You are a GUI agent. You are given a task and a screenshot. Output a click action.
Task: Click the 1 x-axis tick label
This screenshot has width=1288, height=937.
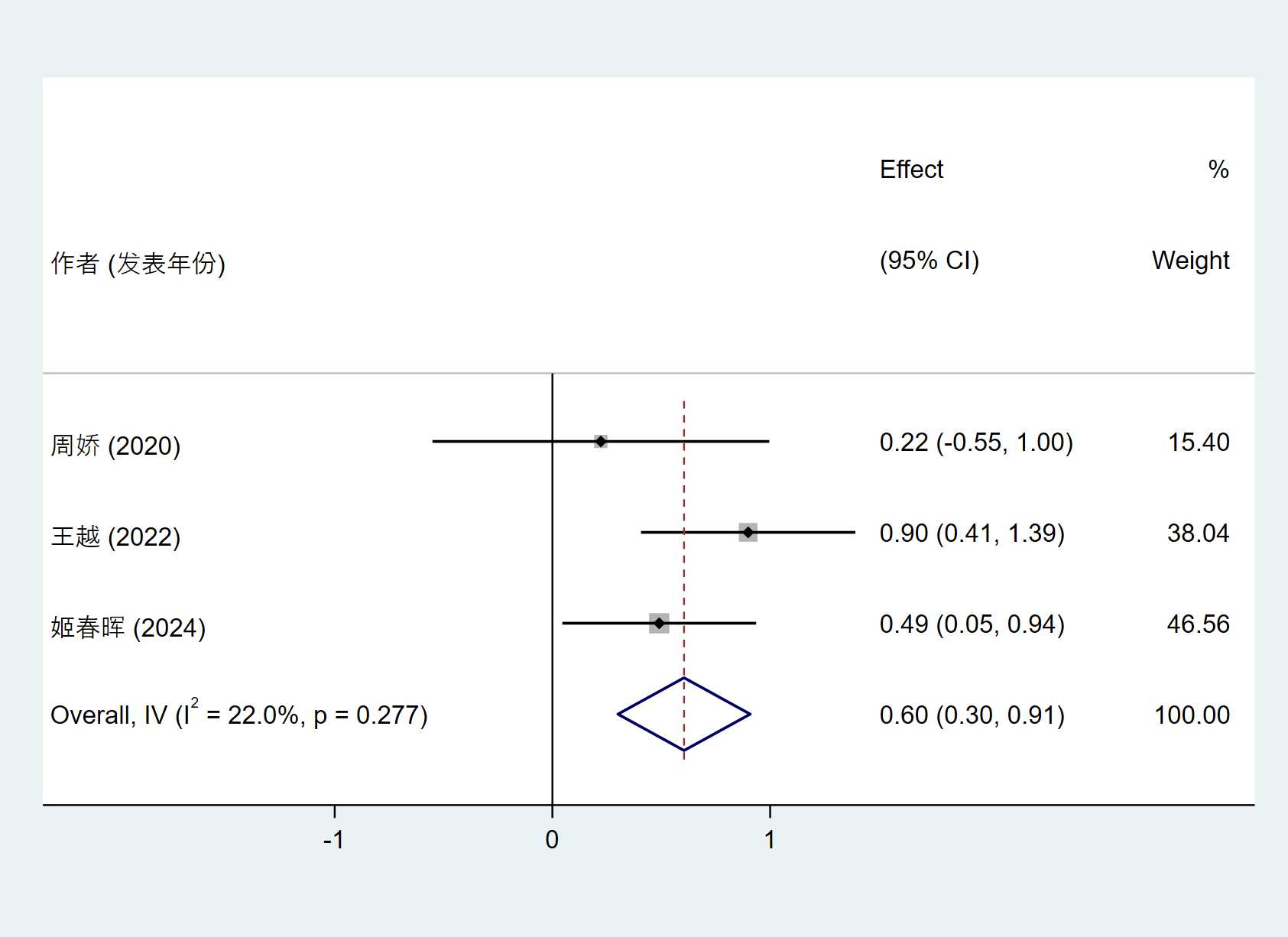[770, 840]
